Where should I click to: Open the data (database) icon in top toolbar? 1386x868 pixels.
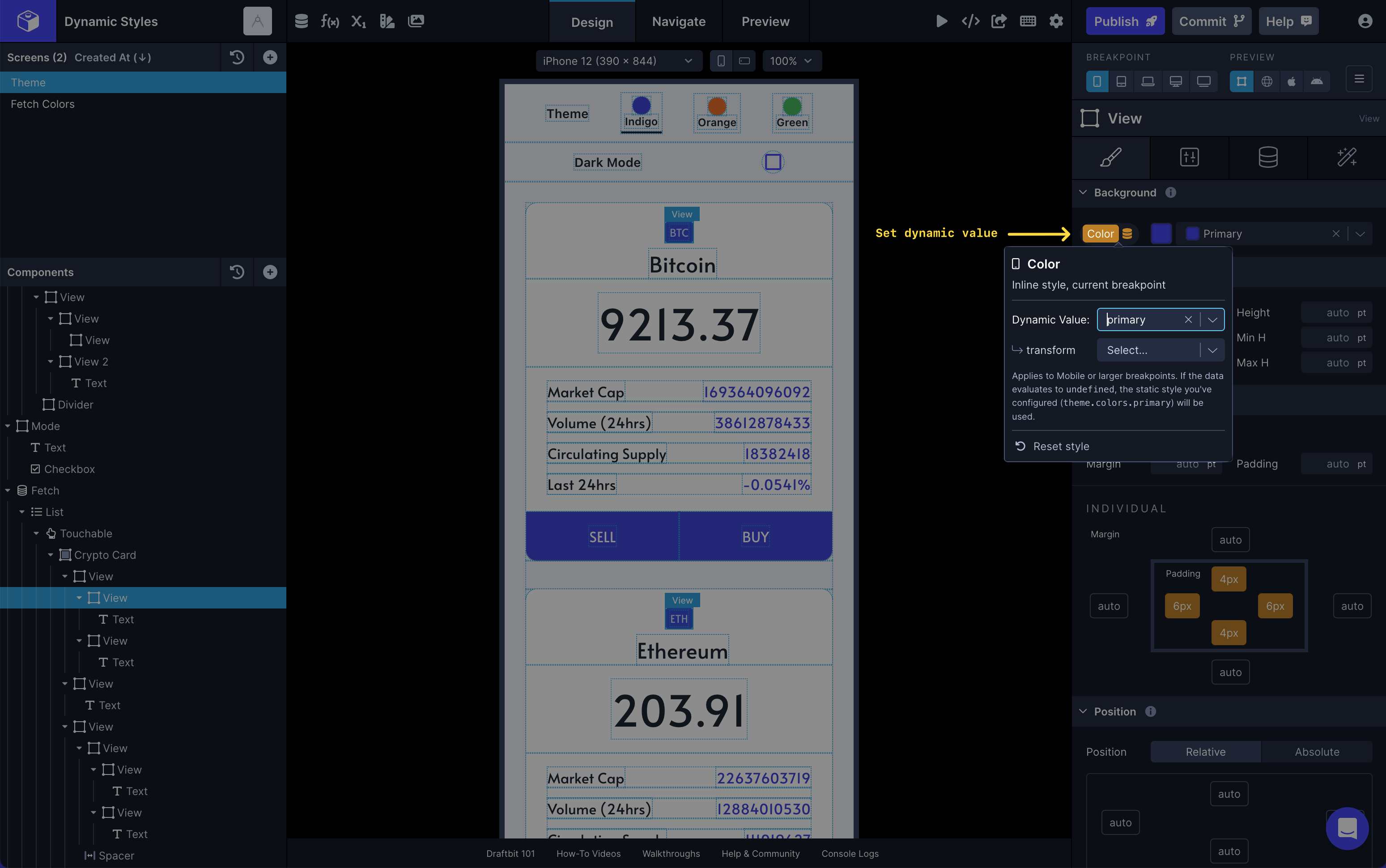point(301,21)
